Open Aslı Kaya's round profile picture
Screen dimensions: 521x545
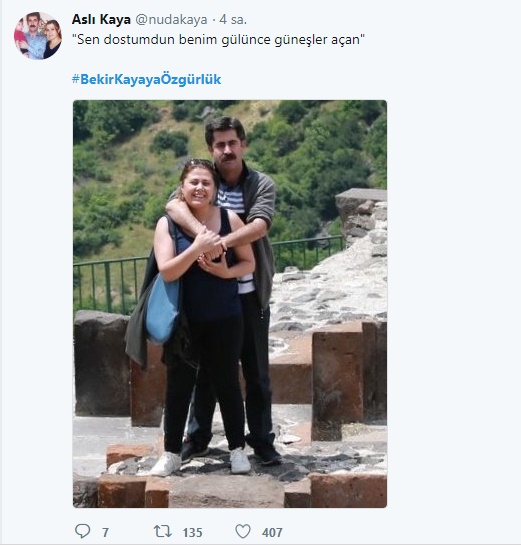[38, 35]
